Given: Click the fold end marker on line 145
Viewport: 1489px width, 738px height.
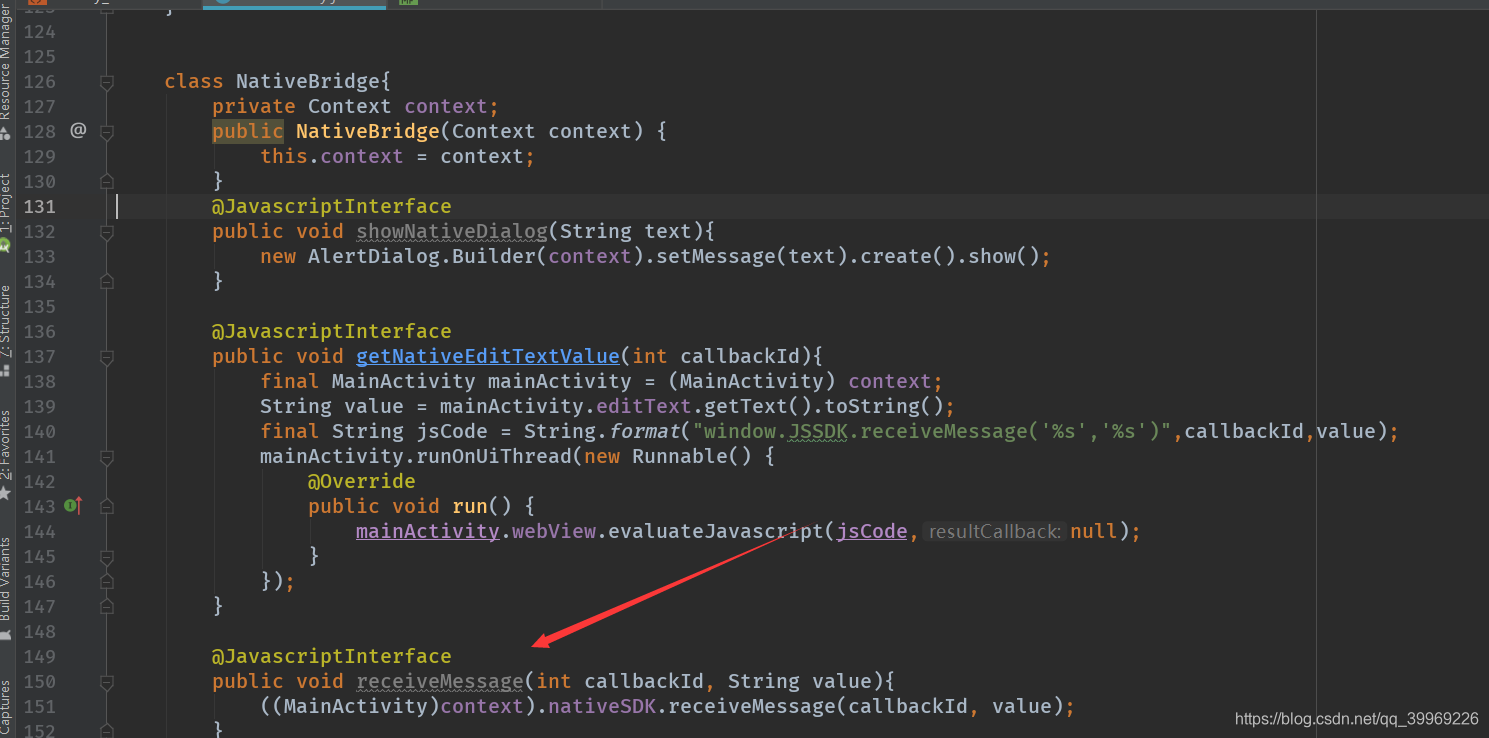Looking at the screenshot, I should 107,557.
